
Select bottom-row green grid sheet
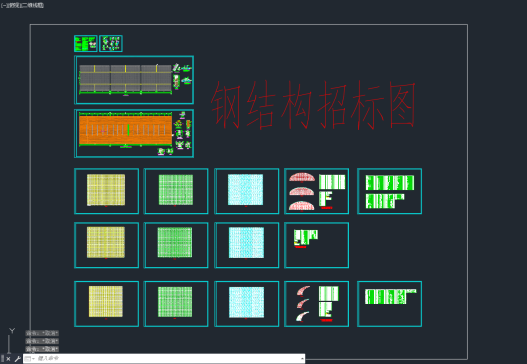176,304
